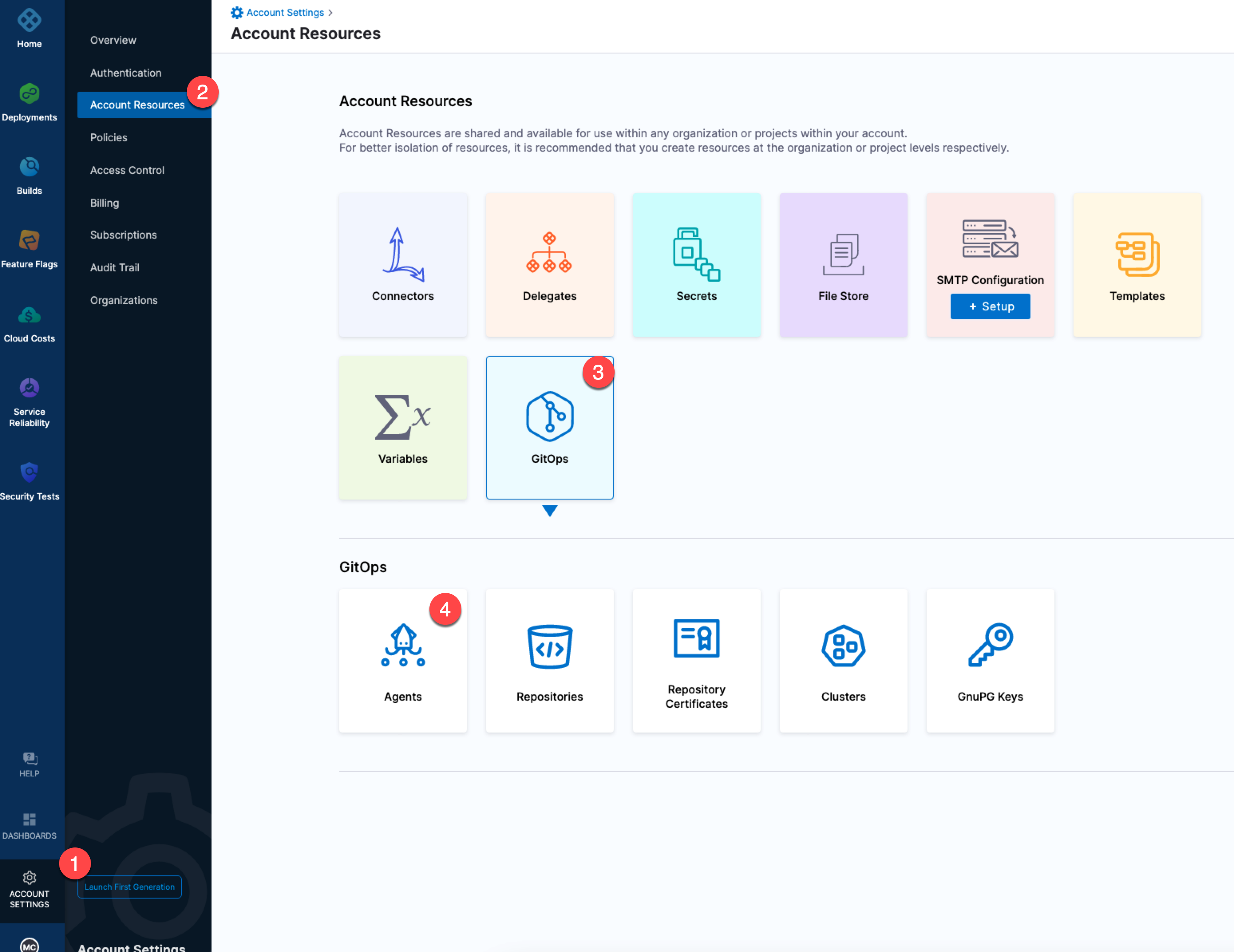The image size is (1234, 952).
Task: Open the Variables resource card
Action: coord(402,428)
